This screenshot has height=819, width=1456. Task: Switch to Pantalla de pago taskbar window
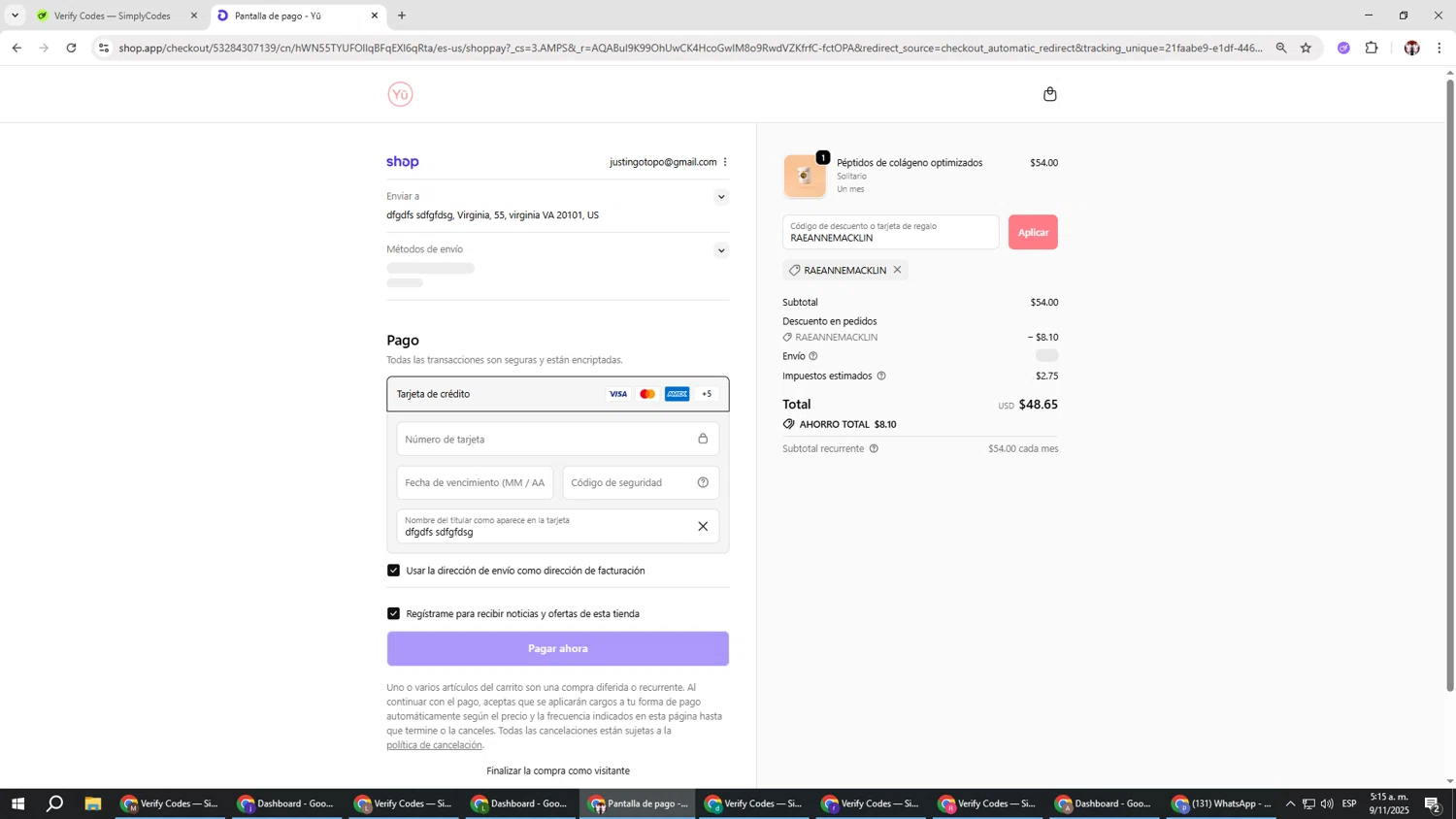click(638, 803)
